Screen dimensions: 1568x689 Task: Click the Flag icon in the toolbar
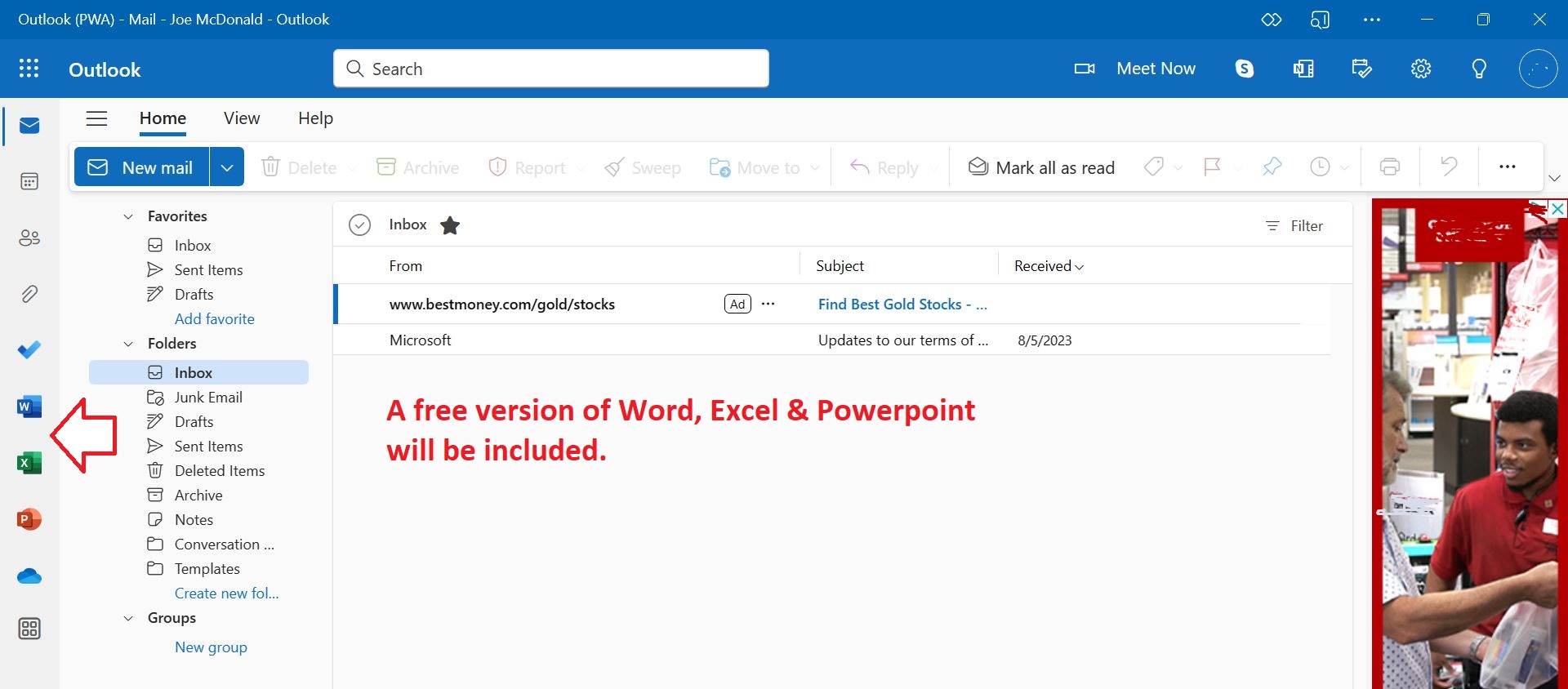pos(1213,167)
